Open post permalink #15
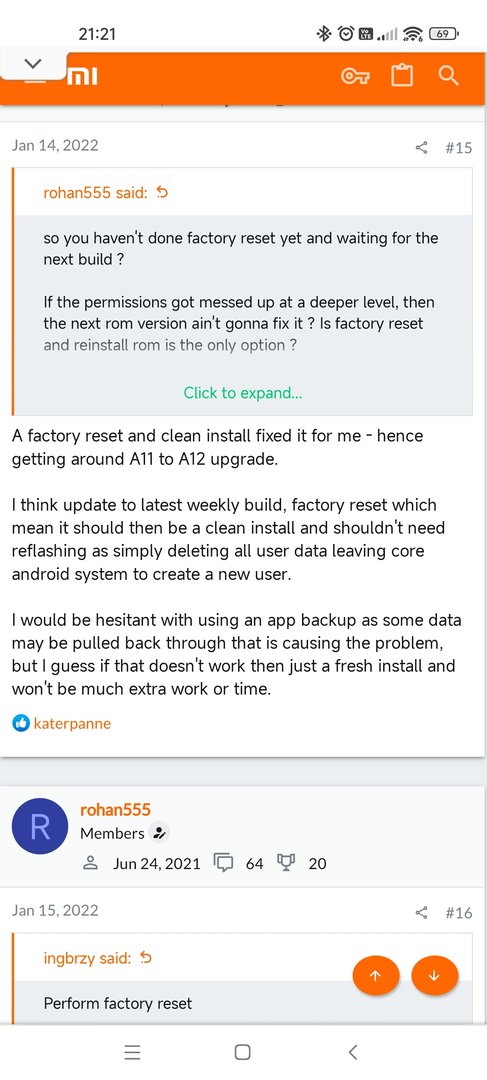Image resolution: width=487 pixels, height=1080 pixels. (x=459, y=147)
